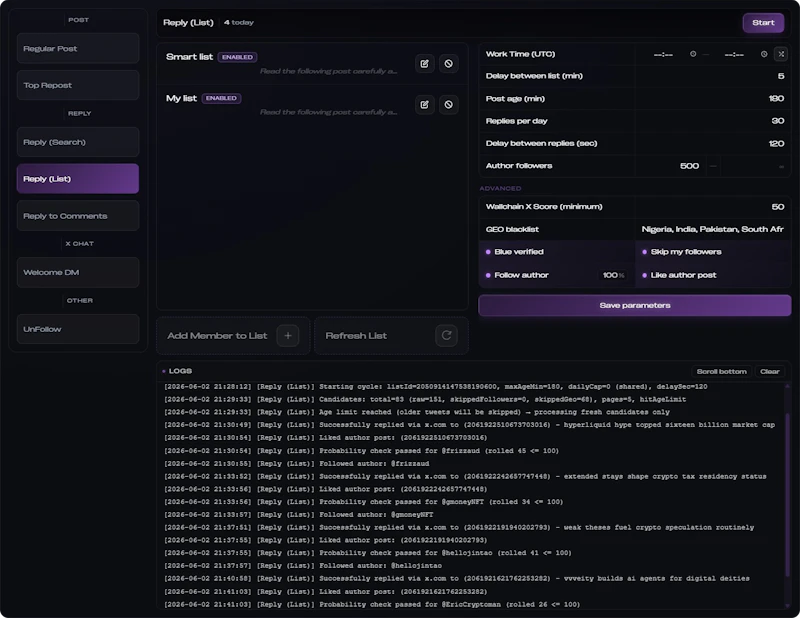Click the LOGS panel heading

pyautogui.click(x=180, y=371)
